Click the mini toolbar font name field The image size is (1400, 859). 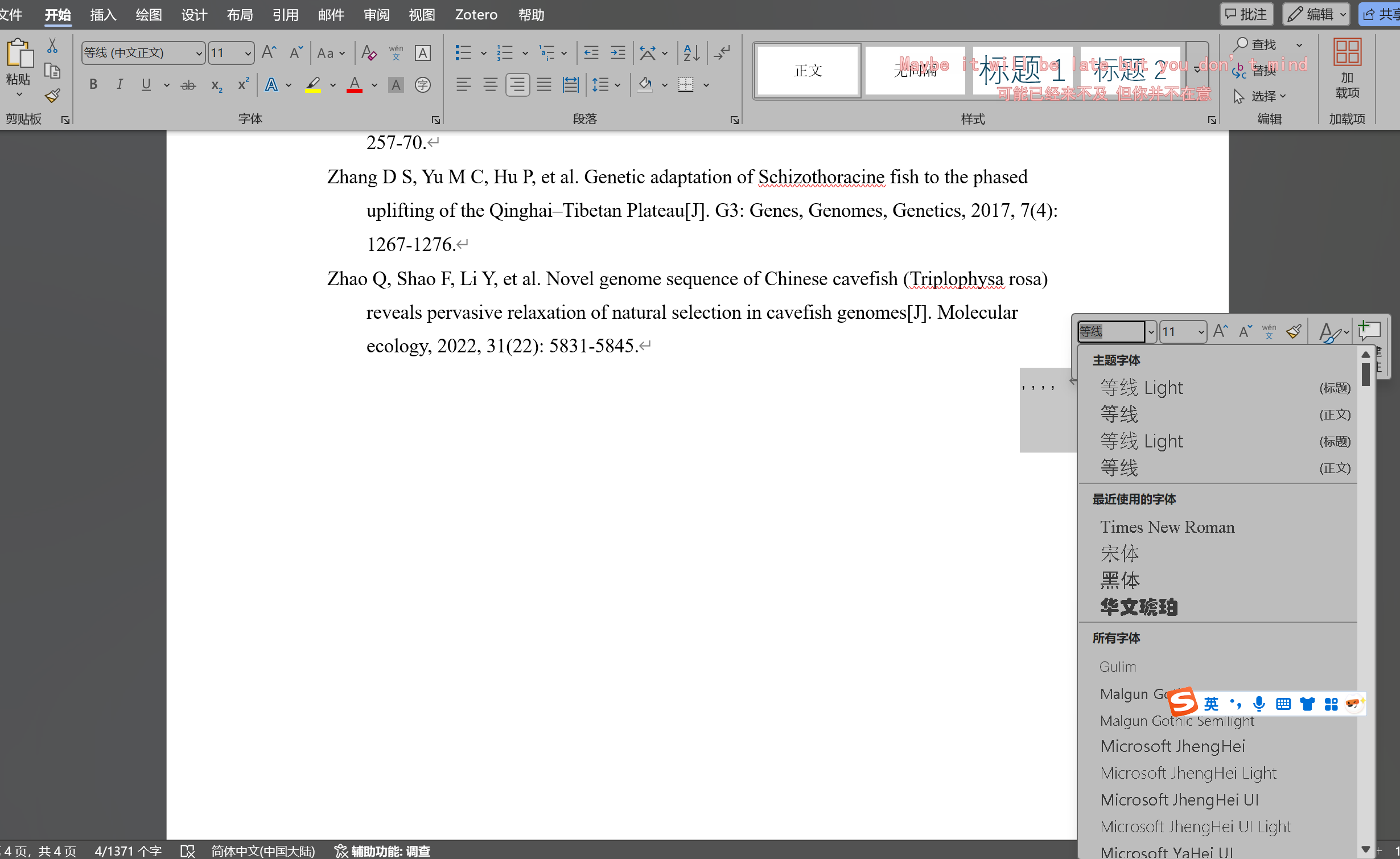pos(1110,331)
